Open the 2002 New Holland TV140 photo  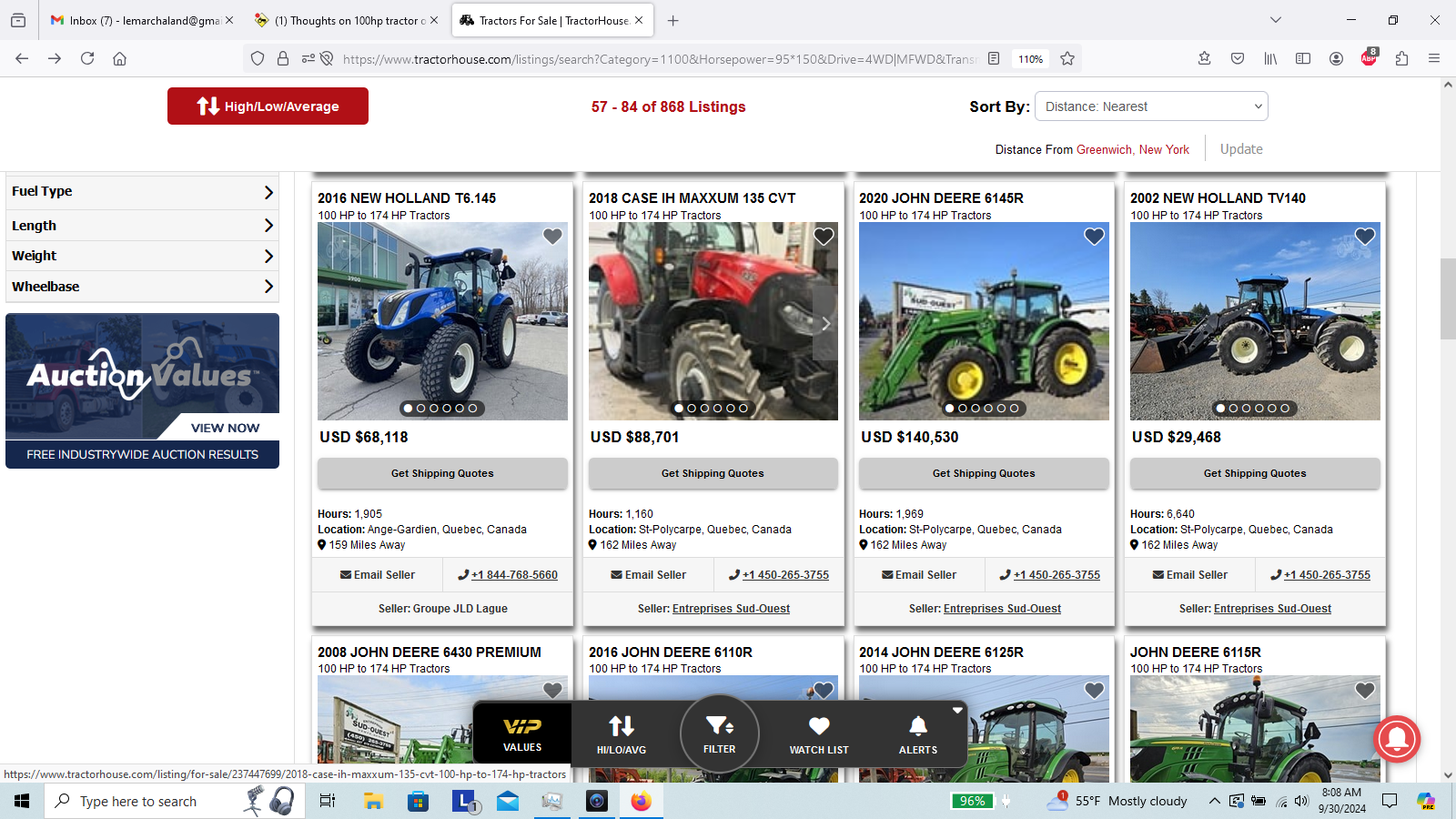point(1255,321)
